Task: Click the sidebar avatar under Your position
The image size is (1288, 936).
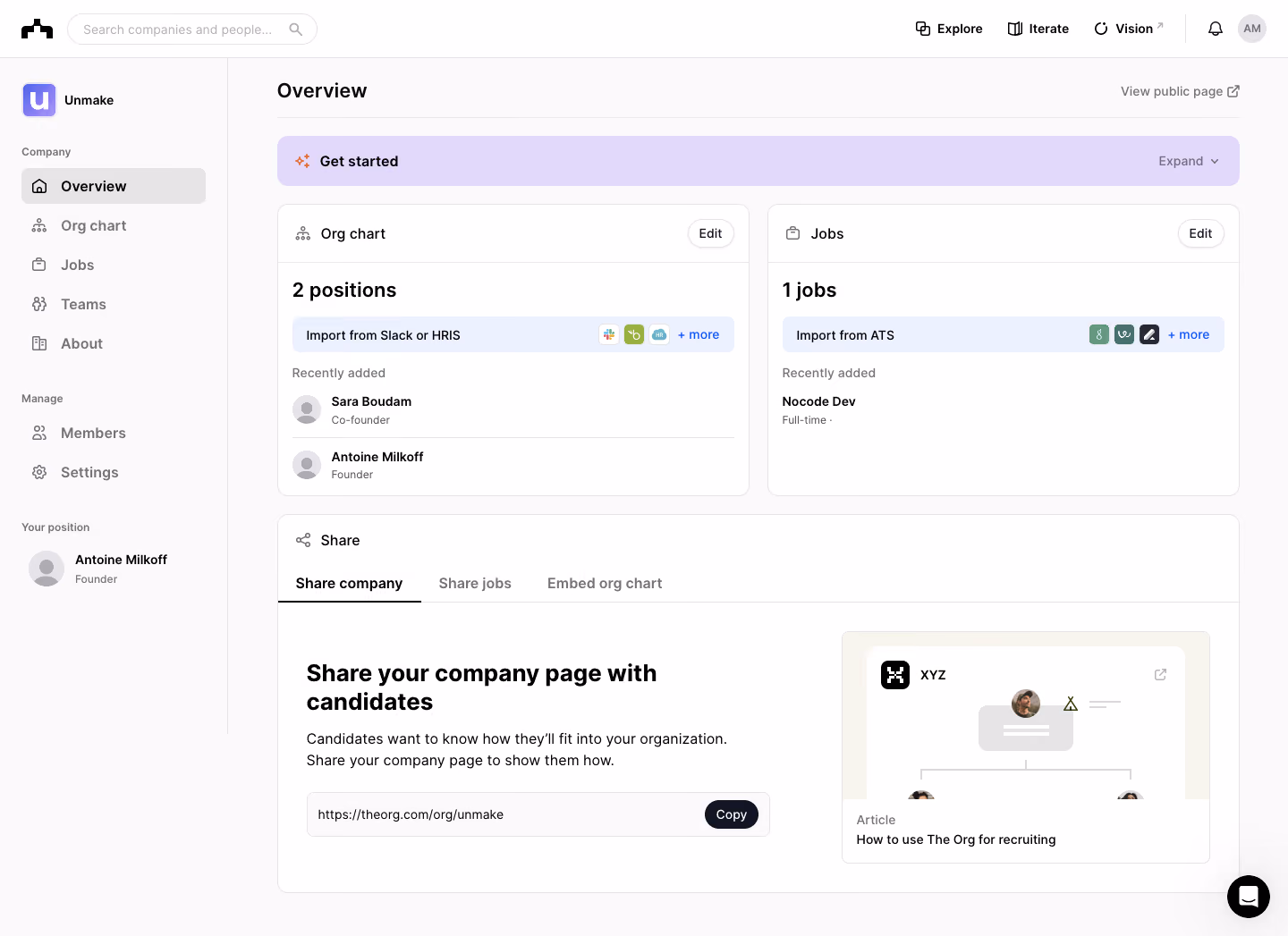Action: pyautogui.click(x=47, y=569)
